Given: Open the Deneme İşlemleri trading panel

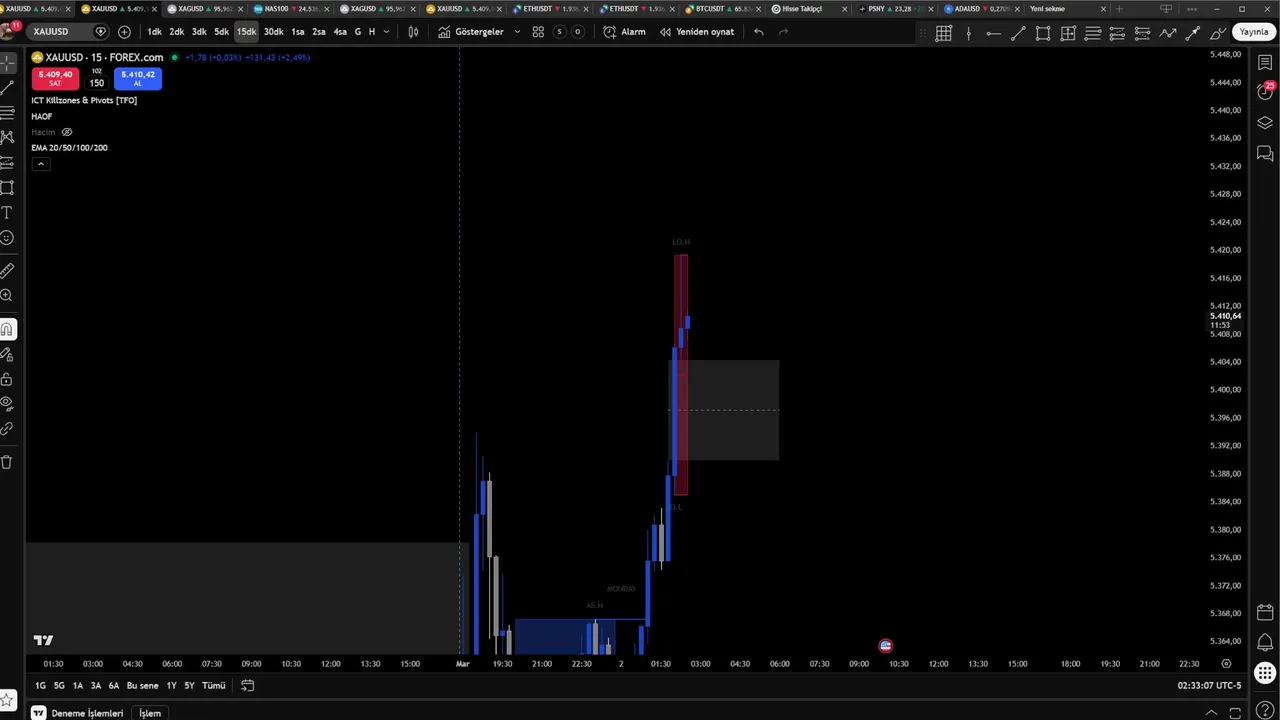Looking at the screenshot, I should point(87,713).
